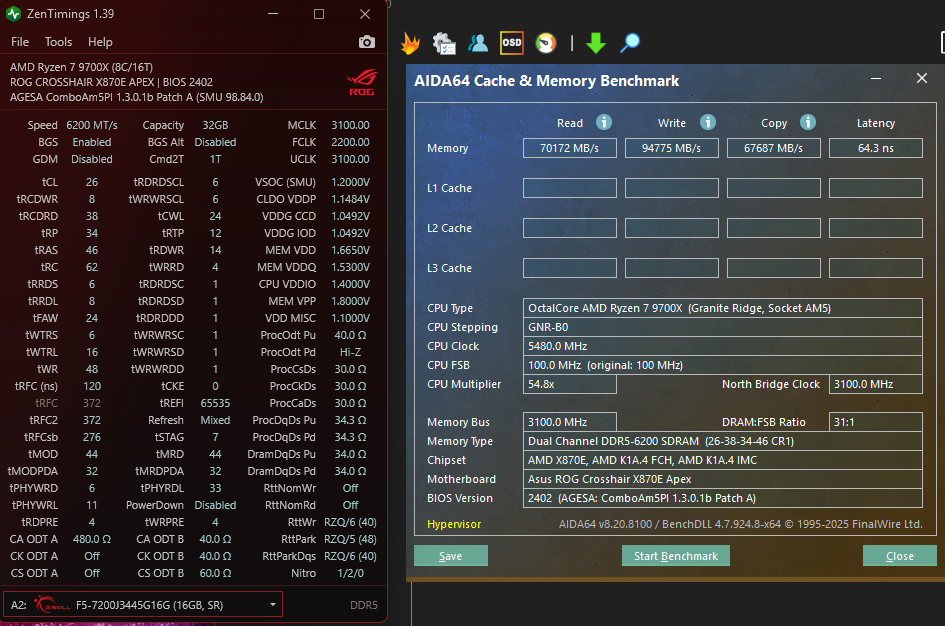
Task: Maximize the ZenTimings window
Action: (x=319, y=14)
